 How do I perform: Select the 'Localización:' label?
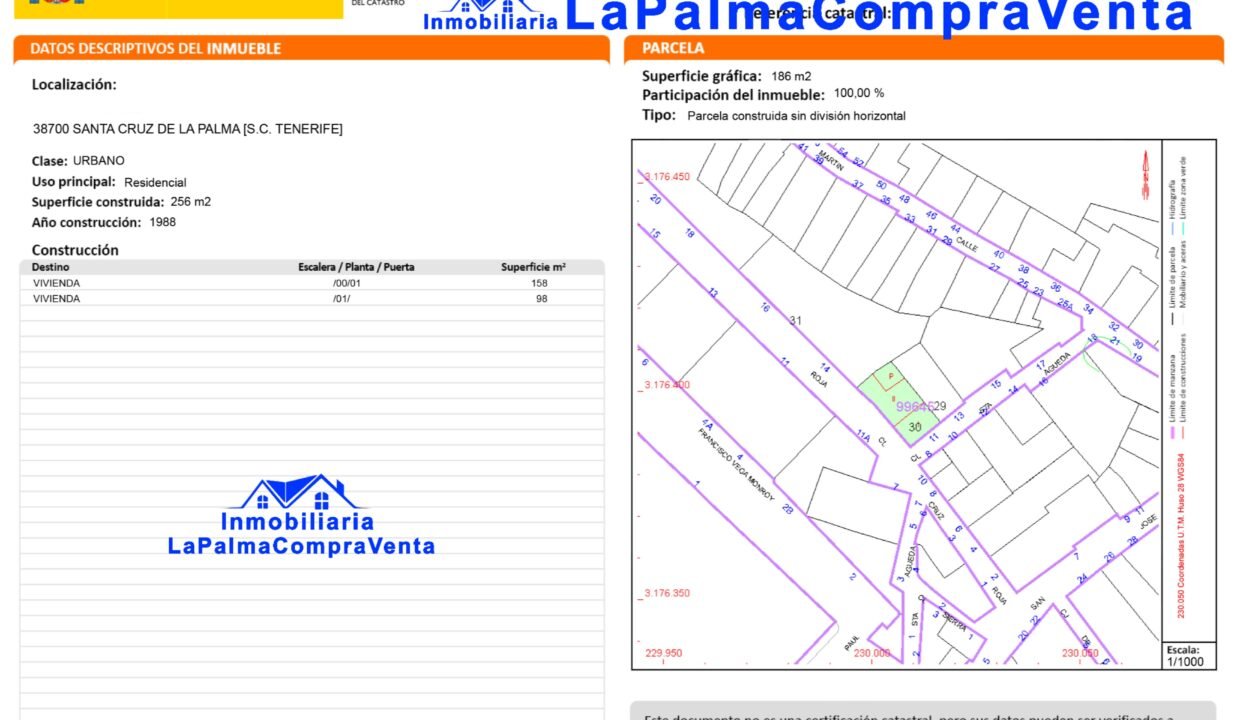point(74,85)
